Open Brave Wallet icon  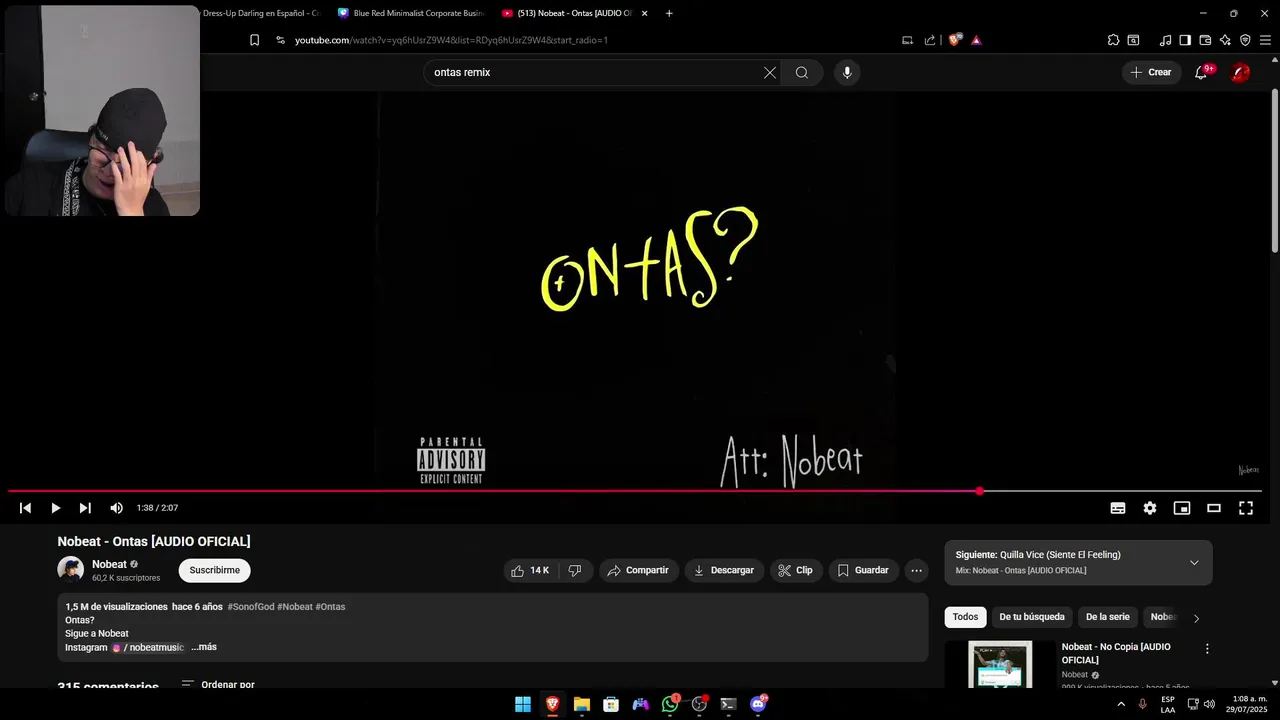pos(1205,40)
